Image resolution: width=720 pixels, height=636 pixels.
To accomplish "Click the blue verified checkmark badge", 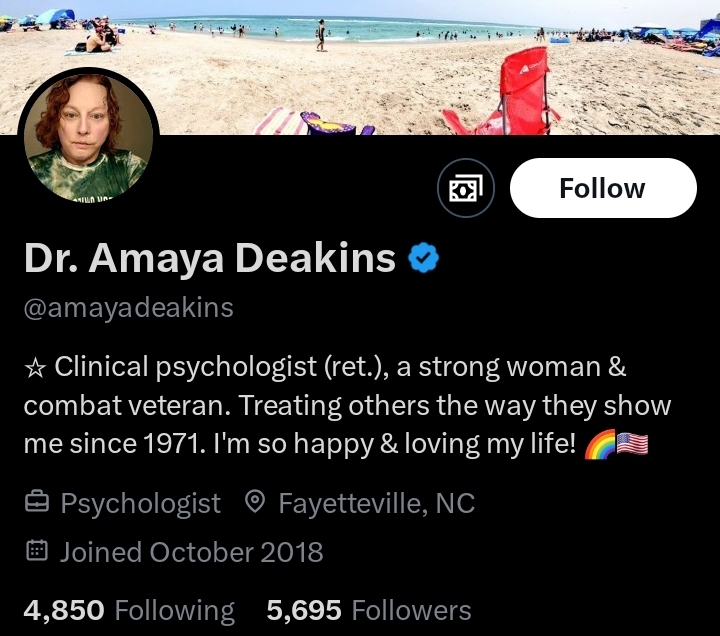I will [423, 258].
